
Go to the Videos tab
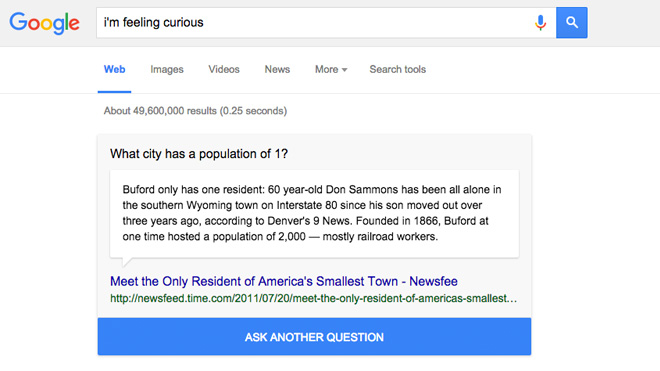coord(224,69)
